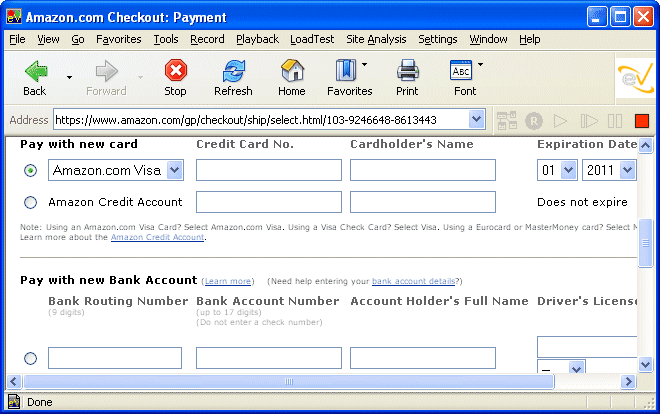Click the scroll right arrow button
This screenshot has width=660, height=414.
tap(628, 382)
